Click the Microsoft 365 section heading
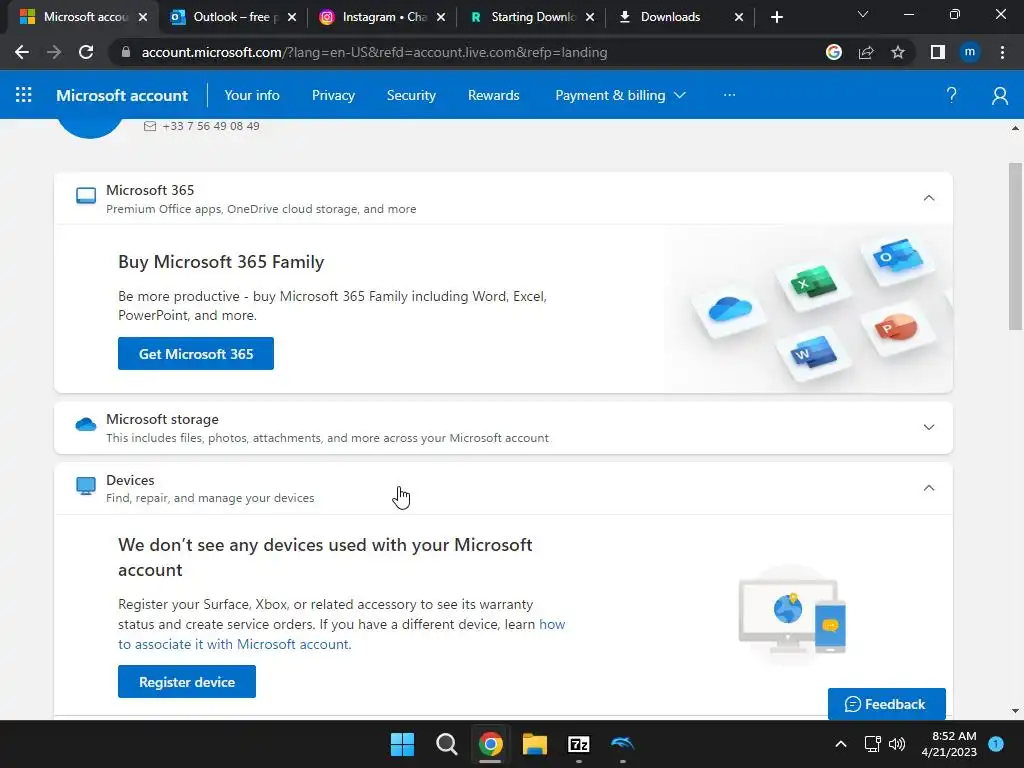Viewport: 1024px width, 768px height. pyautogui.click(x=150, y=190)
